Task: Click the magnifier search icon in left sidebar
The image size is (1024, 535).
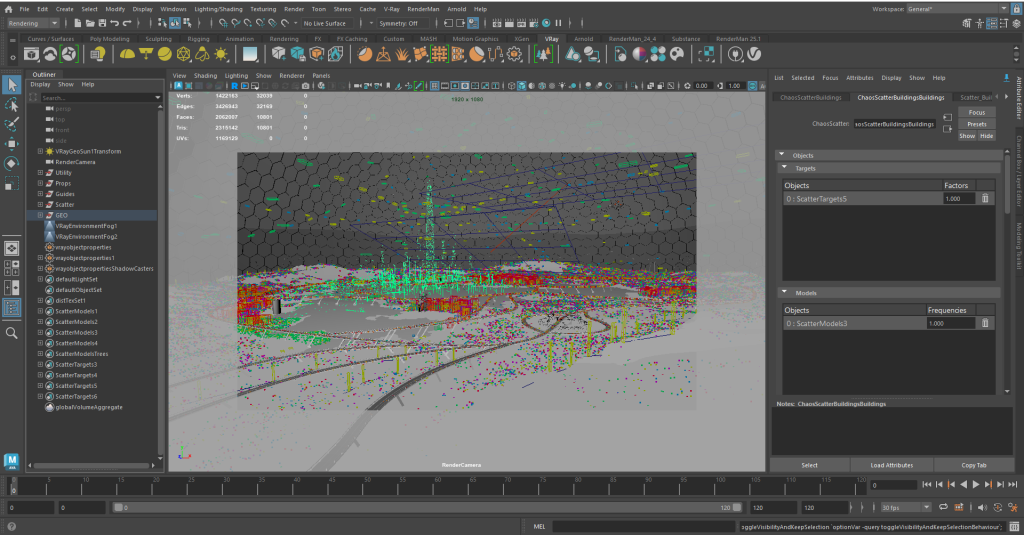Action: click(x=12, y=333)
